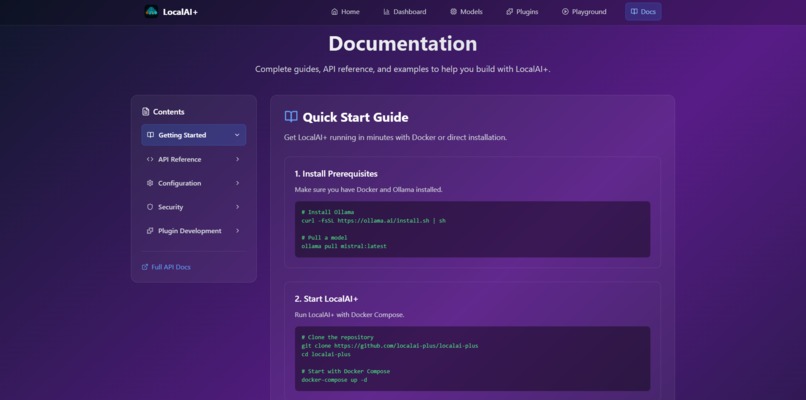Click the 'Get LocalAI+ running in minutes' description

(x=395, y=138)
